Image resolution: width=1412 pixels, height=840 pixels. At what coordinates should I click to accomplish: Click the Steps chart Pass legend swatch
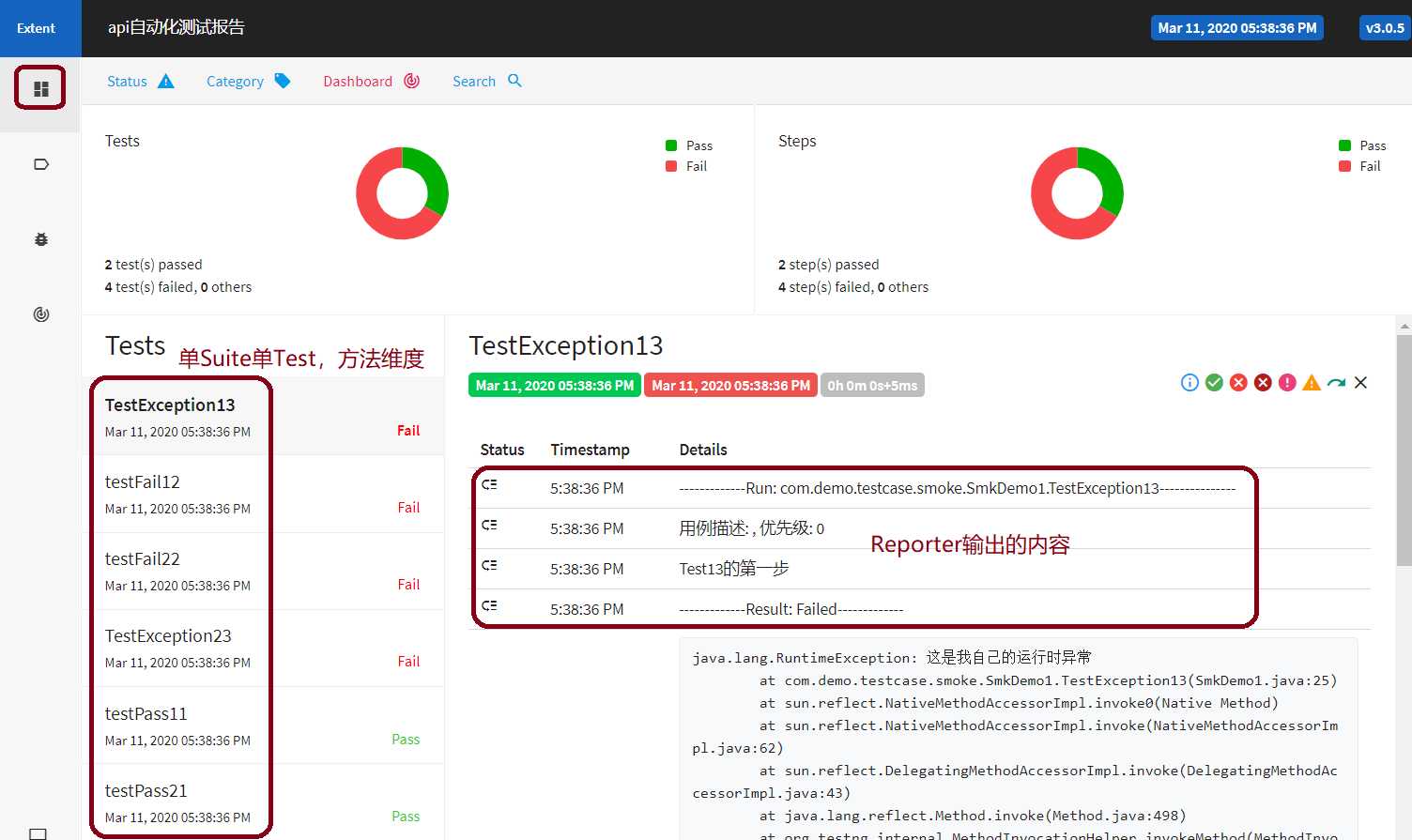click(1344, 145)
